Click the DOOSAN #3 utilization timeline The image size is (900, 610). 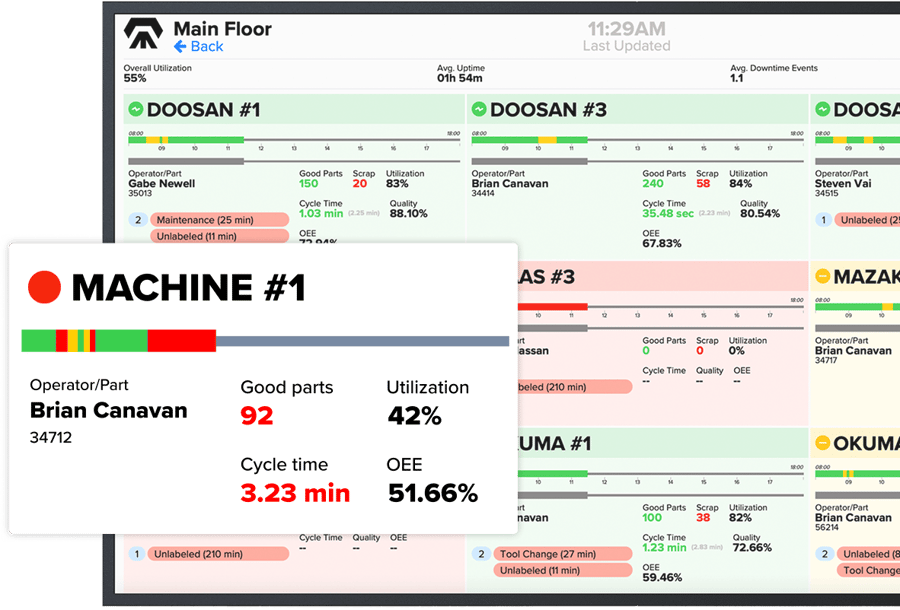pos(637,140)
